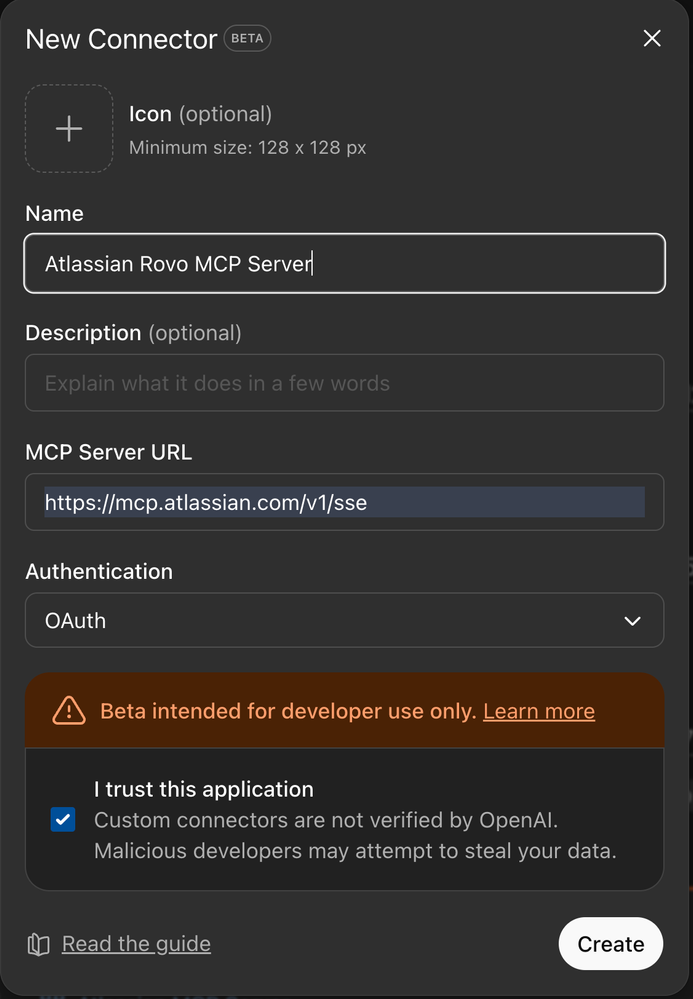Open the Learn more link
The image size is (693, 999).
(538, 711)
